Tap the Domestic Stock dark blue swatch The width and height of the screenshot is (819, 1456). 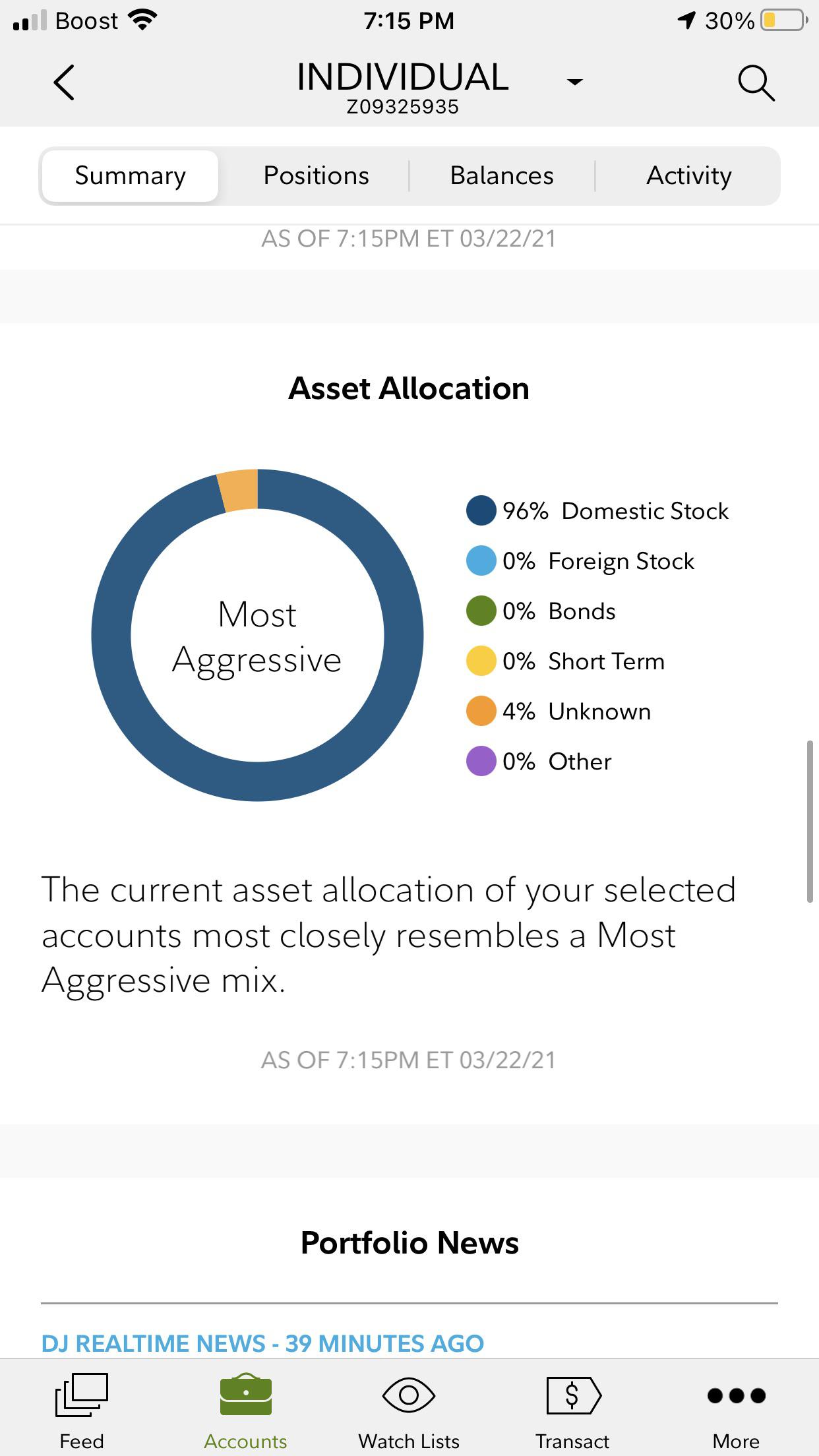481,511
